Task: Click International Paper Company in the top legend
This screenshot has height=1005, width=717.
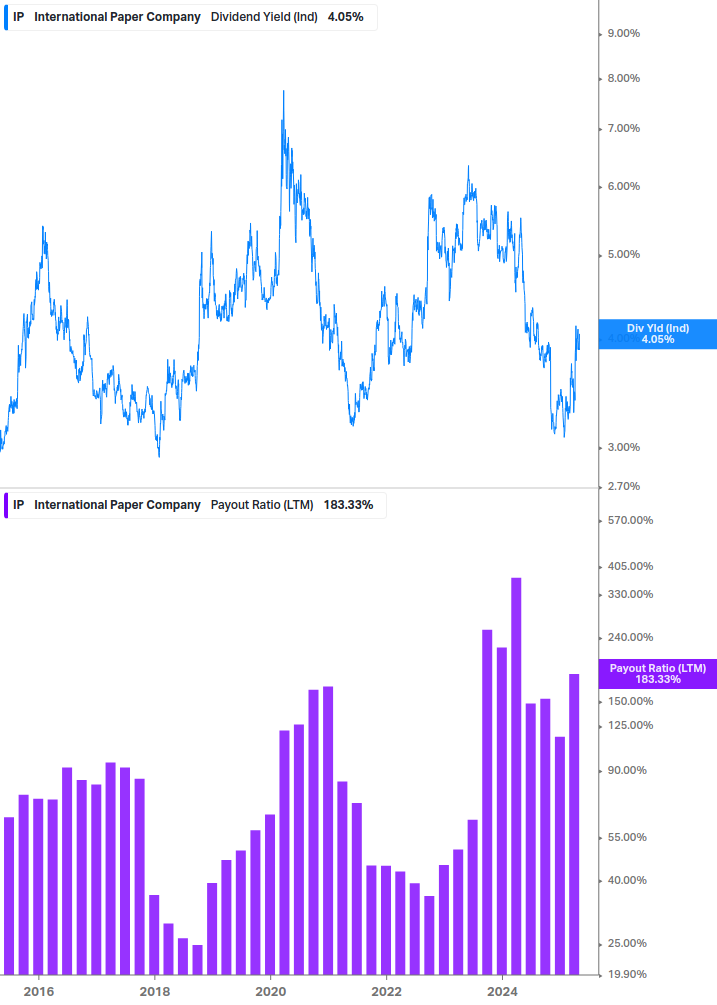Action: [x=117, y=17]
